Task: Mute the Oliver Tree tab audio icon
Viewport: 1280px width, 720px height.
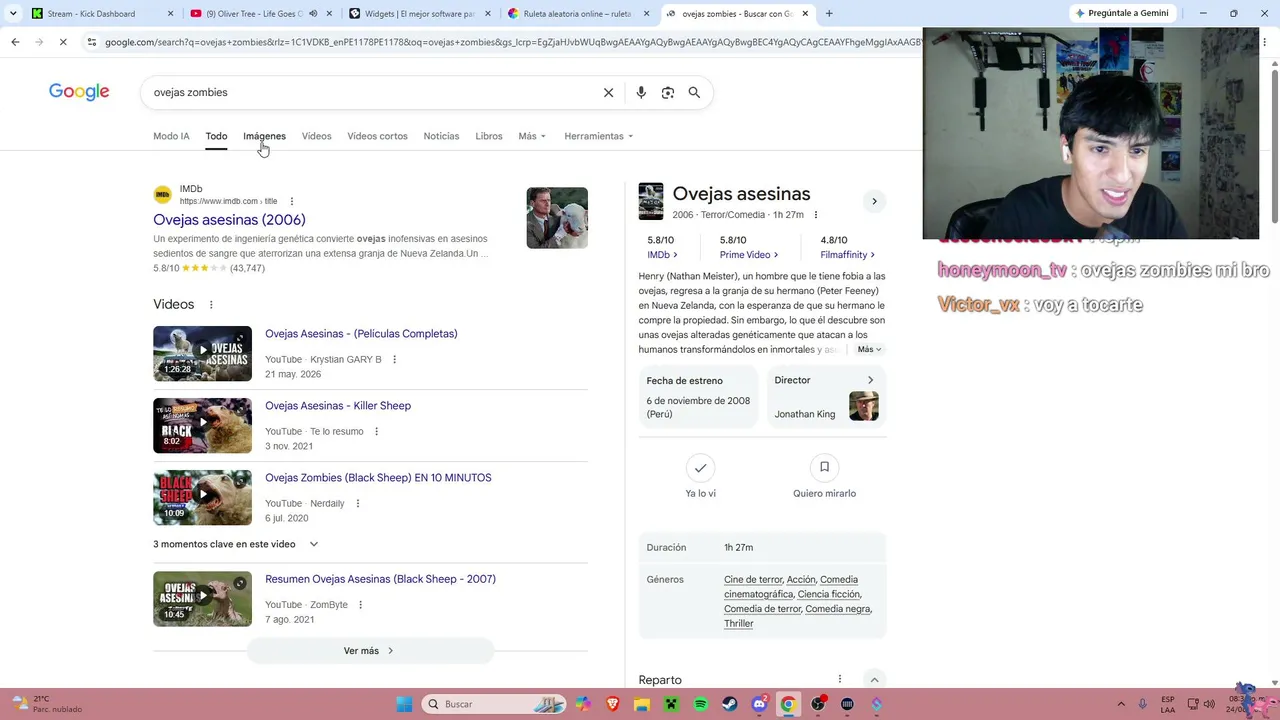Action: click(x=313, y=14)
